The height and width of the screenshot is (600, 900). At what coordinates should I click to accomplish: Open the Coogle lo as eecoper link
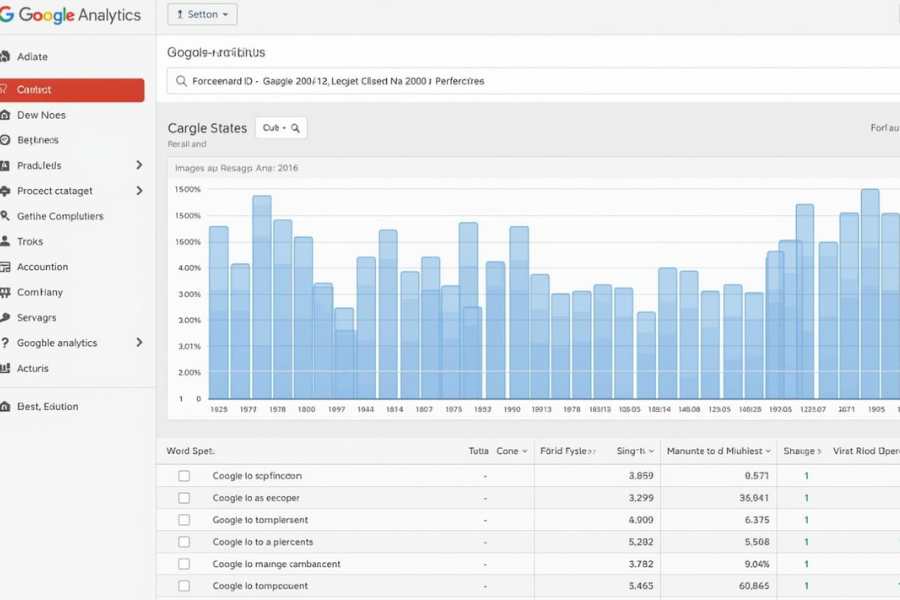click(256, 498)
